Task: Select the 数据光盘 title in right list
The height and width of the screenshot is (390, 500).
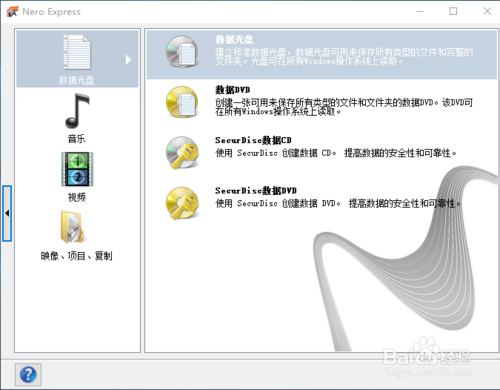Action: 234,40
